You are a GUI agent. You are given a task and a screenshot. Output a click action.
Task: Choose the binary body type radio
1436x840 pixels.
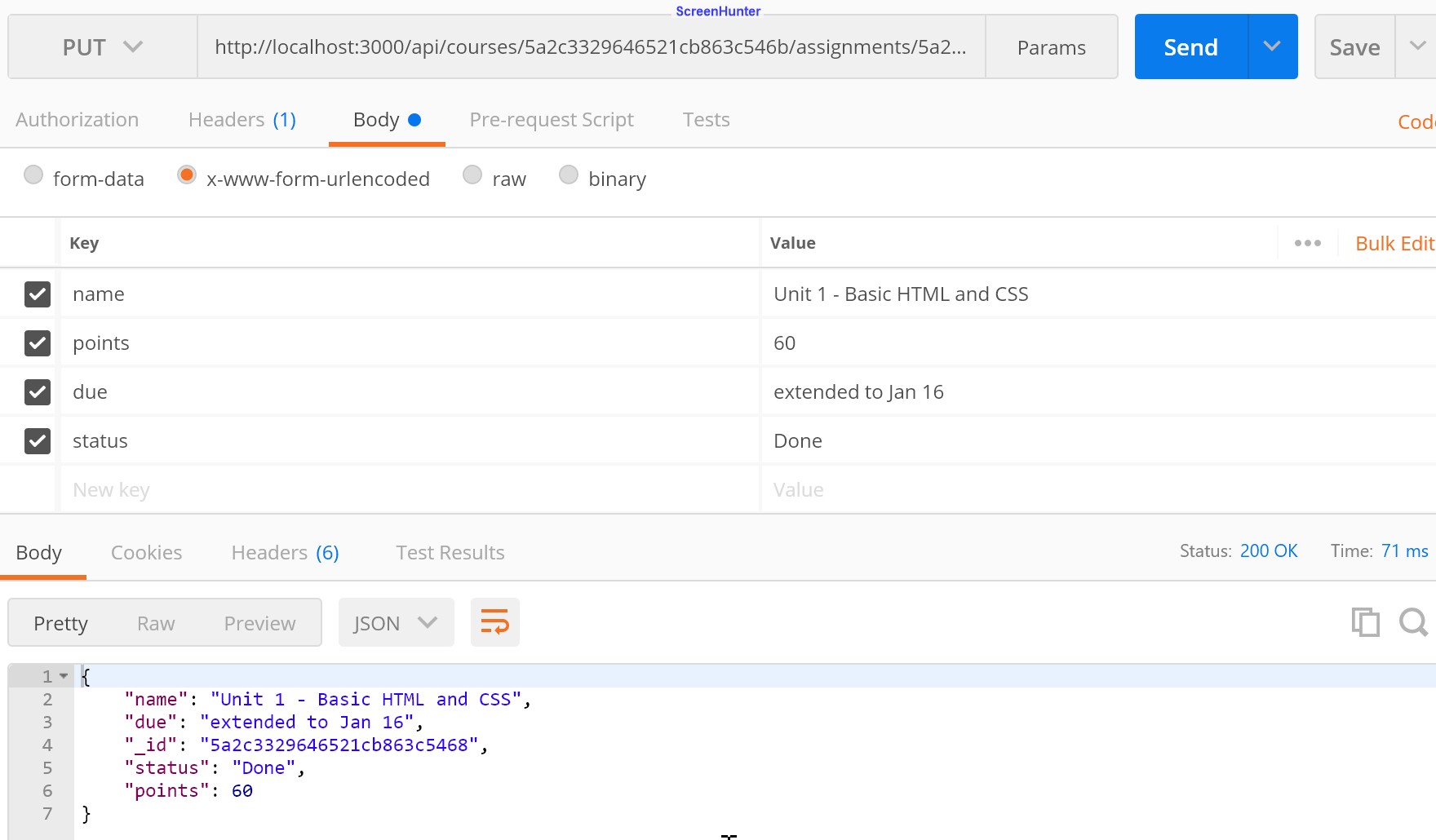pos(569,175)
